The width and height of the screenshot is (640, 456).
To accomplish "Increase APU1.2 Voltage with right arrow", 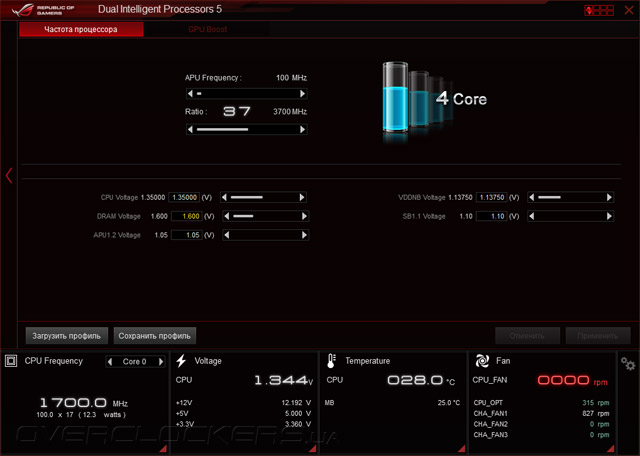I will [x=304, y=235].
